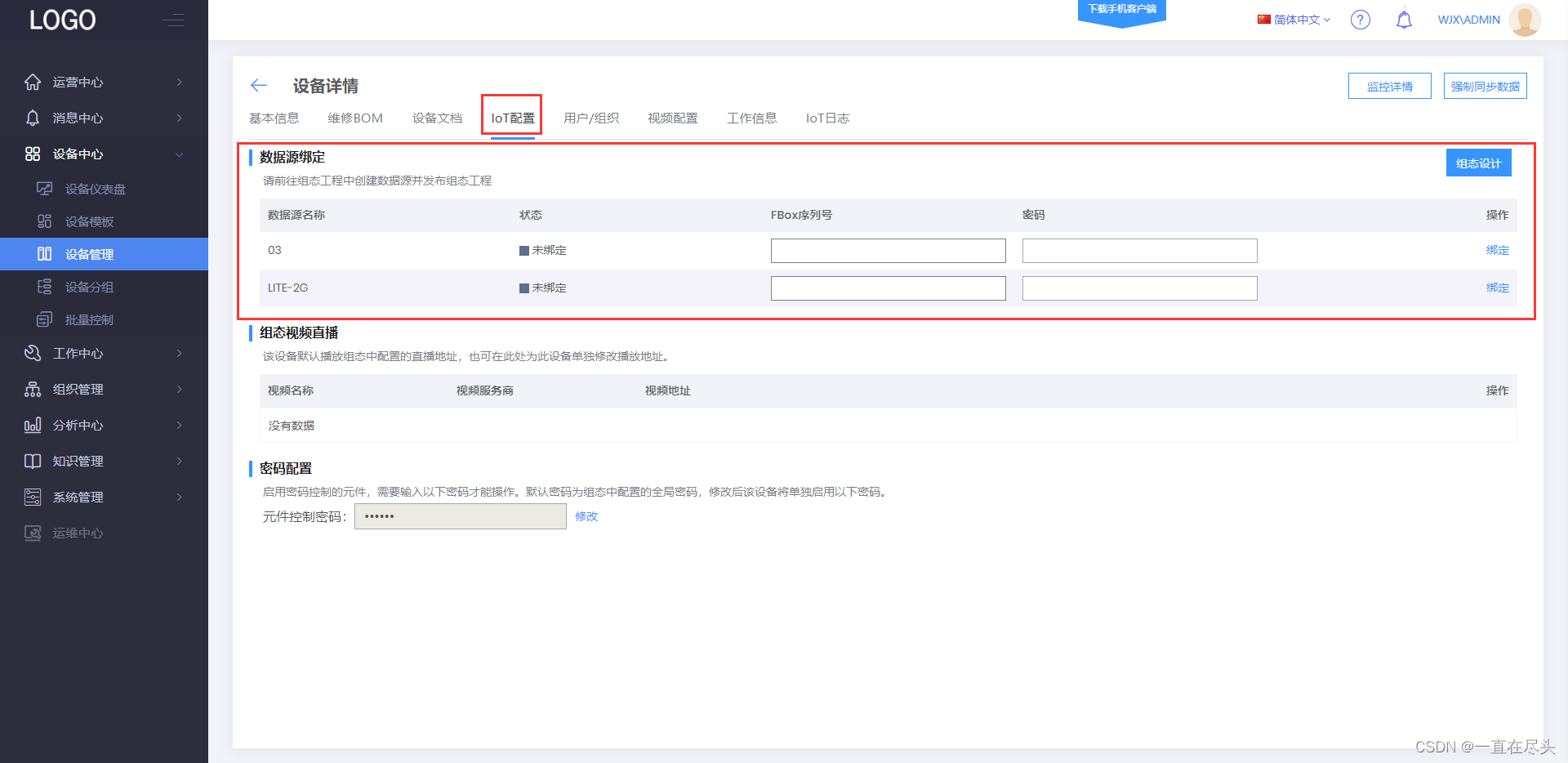Click the 组织管理 org chart icon
1568x763 pixels.
point(33,389)
